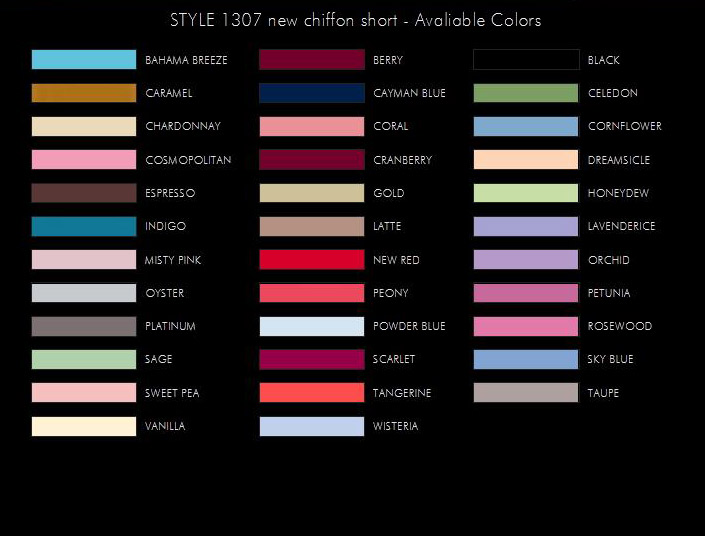Viewport: 705px width, 536px height.
Task: Click the 'CORNFLOWER' label text
Action: pyautogui.click(x=625, y=126)
